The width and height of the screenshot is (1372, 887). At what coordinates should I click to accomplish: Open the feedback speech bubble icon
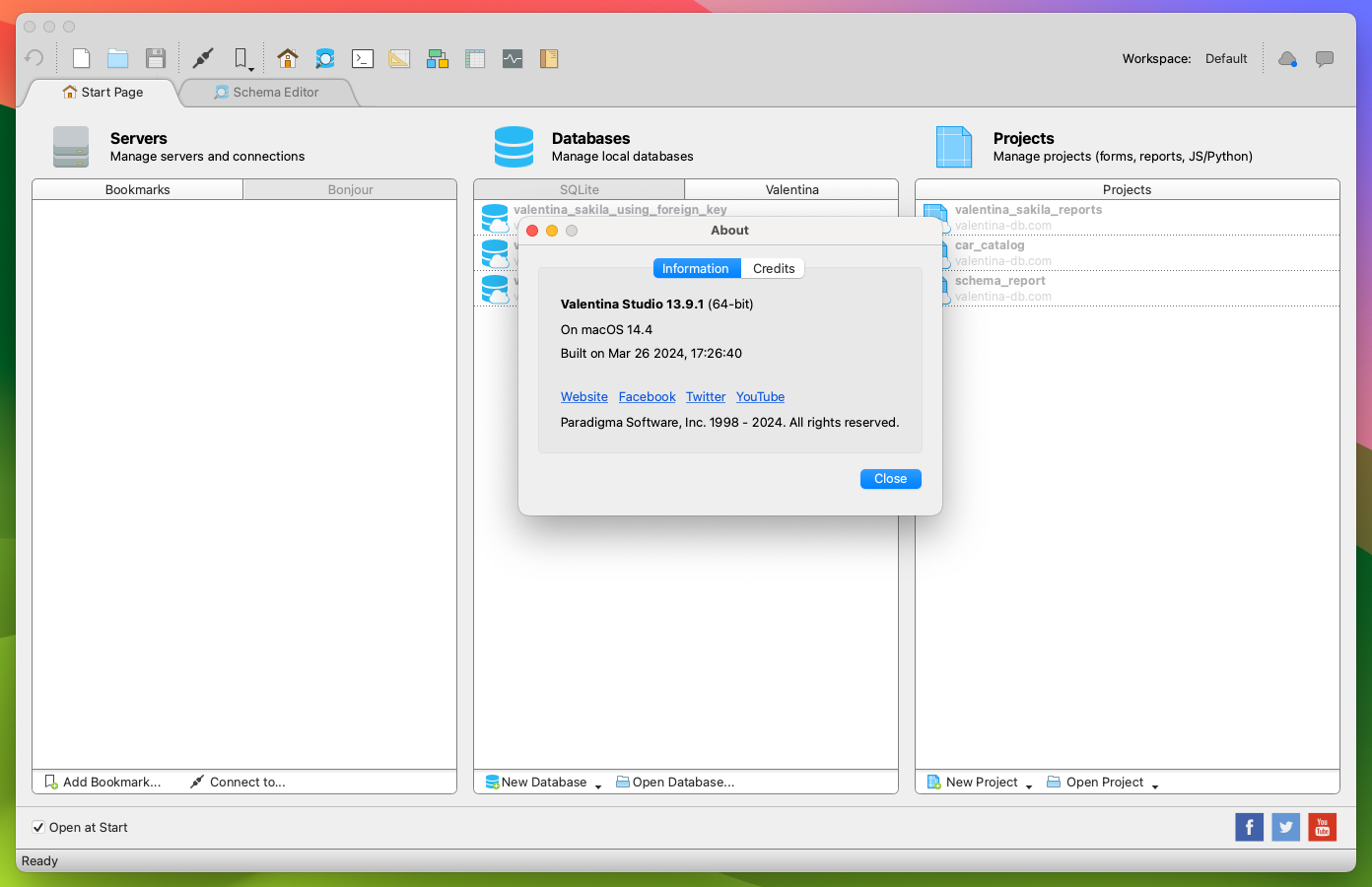click(x=1325, y=59)
